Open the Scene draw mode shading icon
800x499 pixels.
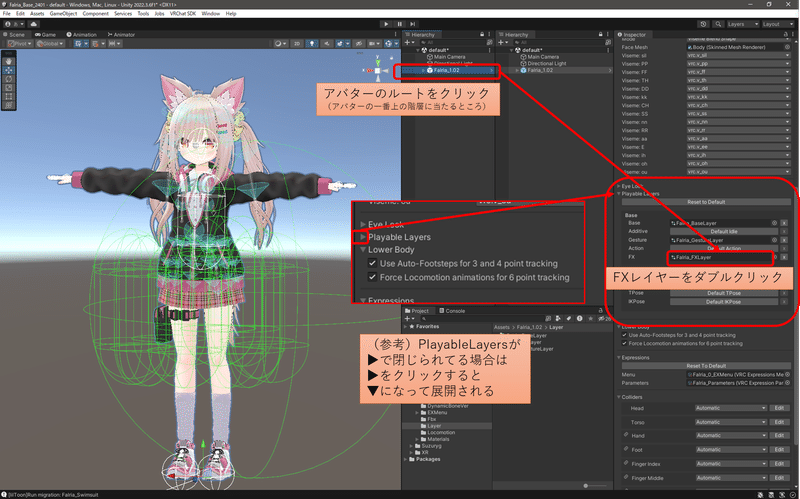(x=280, y=44)
